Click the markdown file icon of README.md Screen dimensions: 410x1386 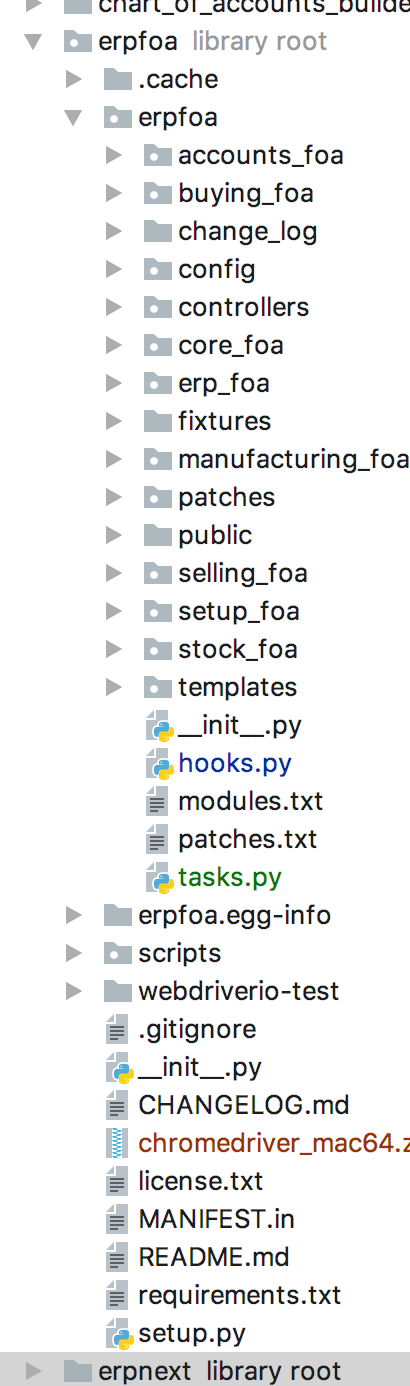point(118,1258)
